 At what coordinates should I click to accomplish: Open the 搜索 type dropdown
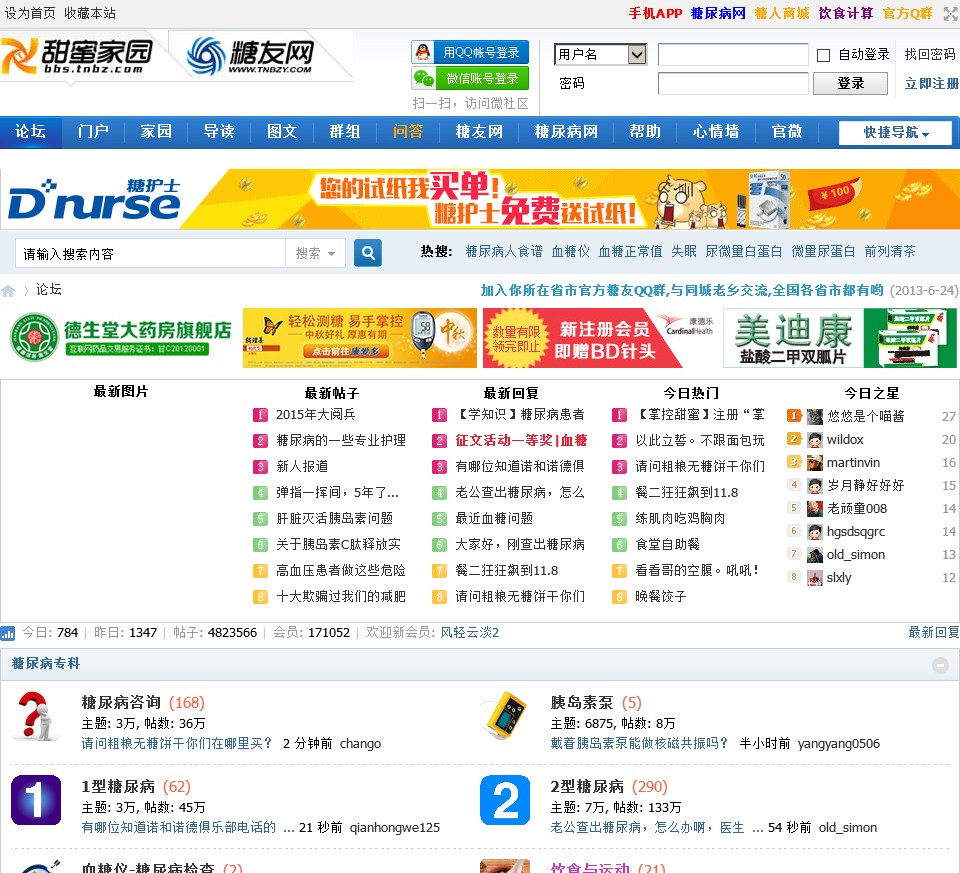point(315,253)
